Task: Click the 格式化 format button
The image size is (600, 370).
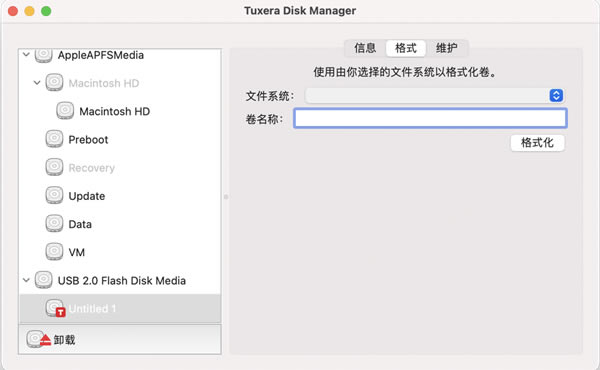Action: (x=537, y=143)
